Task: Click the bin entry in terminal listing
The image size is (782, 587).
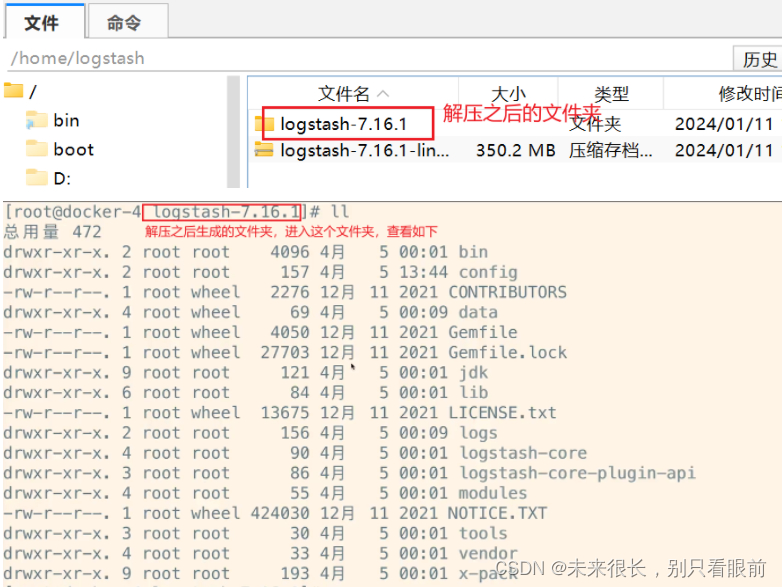Action: click(473, 252)
